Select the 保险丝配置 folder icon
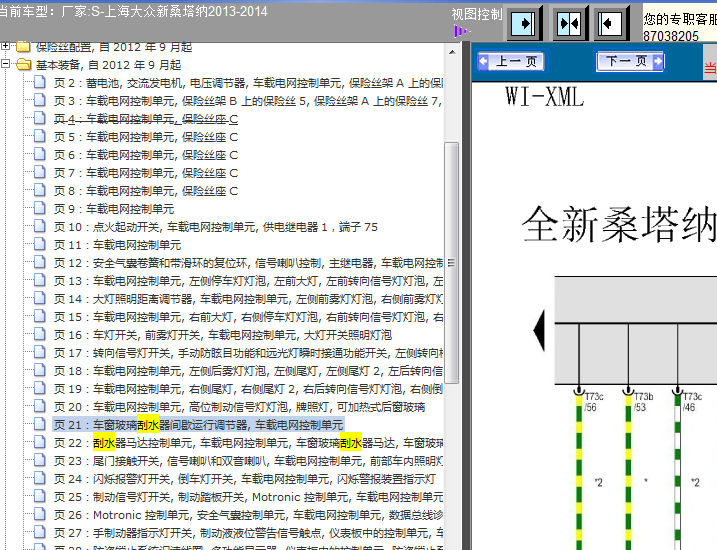Image resolution: width=717 pixels, height=550 pixels. pos(23,47)
